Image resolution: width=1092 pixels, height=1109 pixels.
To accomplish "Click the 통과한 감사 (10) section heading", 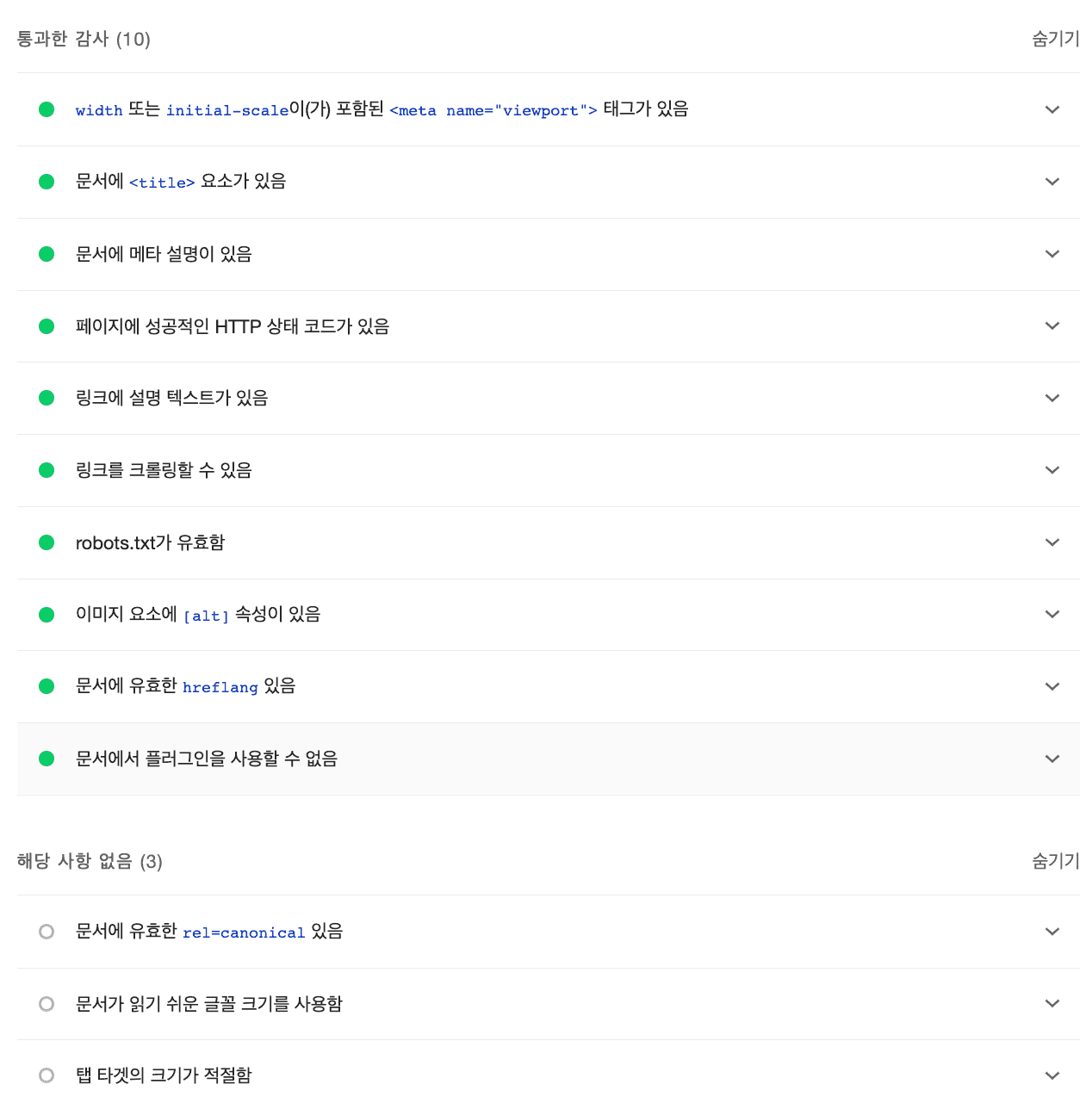I will [84, 39].
